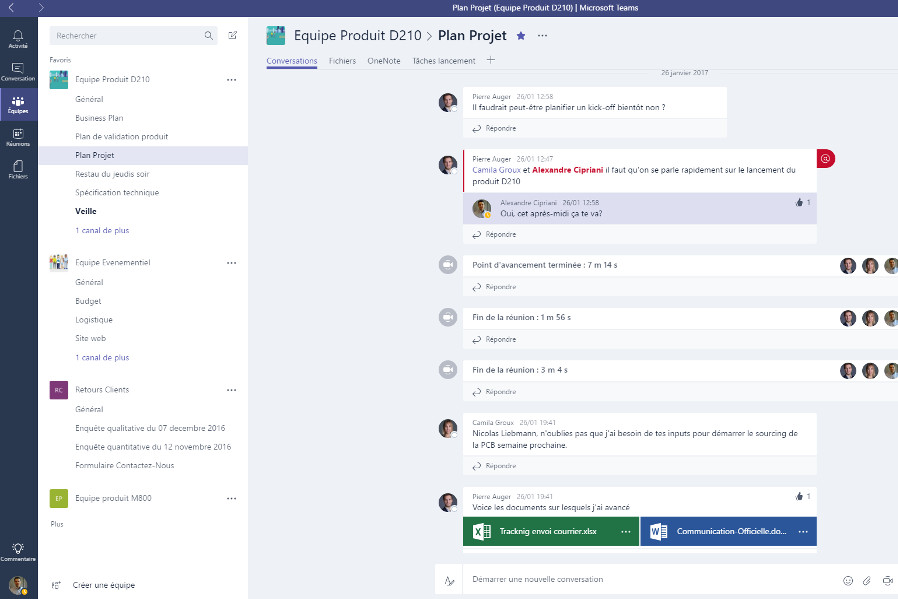Open options for Communication Officielle document
Viewport: 898px width, 599px height.
click(x=804, y=531)
